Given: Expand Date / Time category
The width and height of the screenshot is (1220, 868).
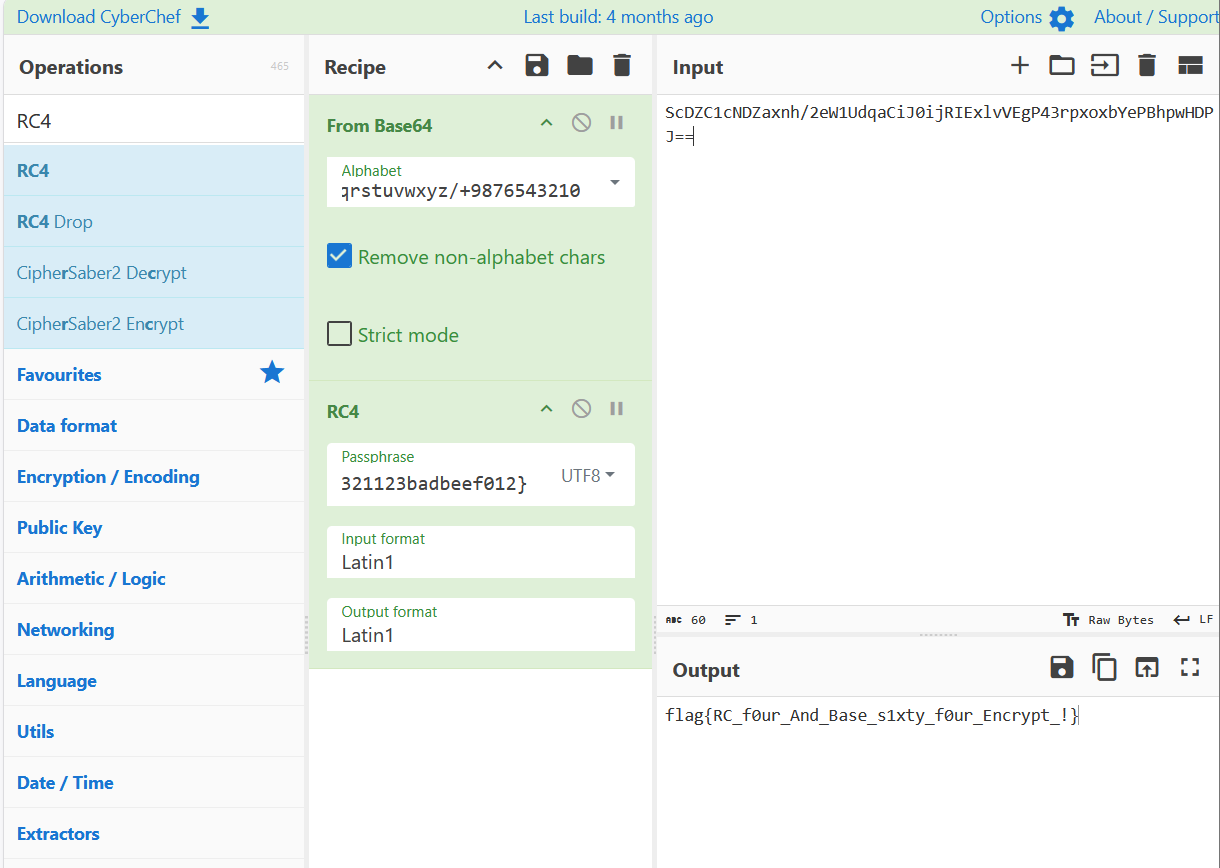Looking at the screenshot, I should pos(154,782).
